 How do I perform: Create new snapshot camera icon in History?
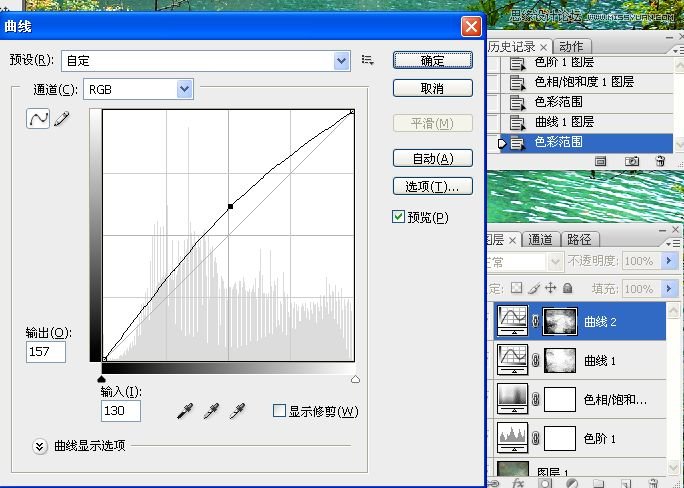coord(632,161)
